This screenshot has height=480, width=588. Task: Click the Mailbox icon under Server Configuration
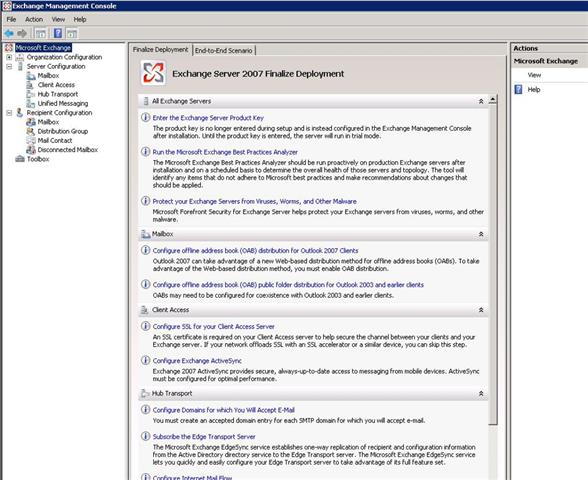[x=31, y=76]
